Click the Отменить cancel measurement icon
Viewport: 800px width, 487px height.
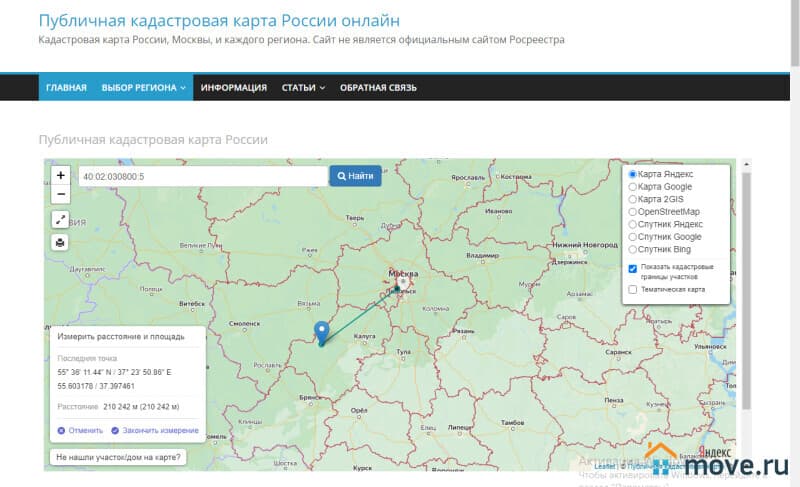click(x=62, y=430)
